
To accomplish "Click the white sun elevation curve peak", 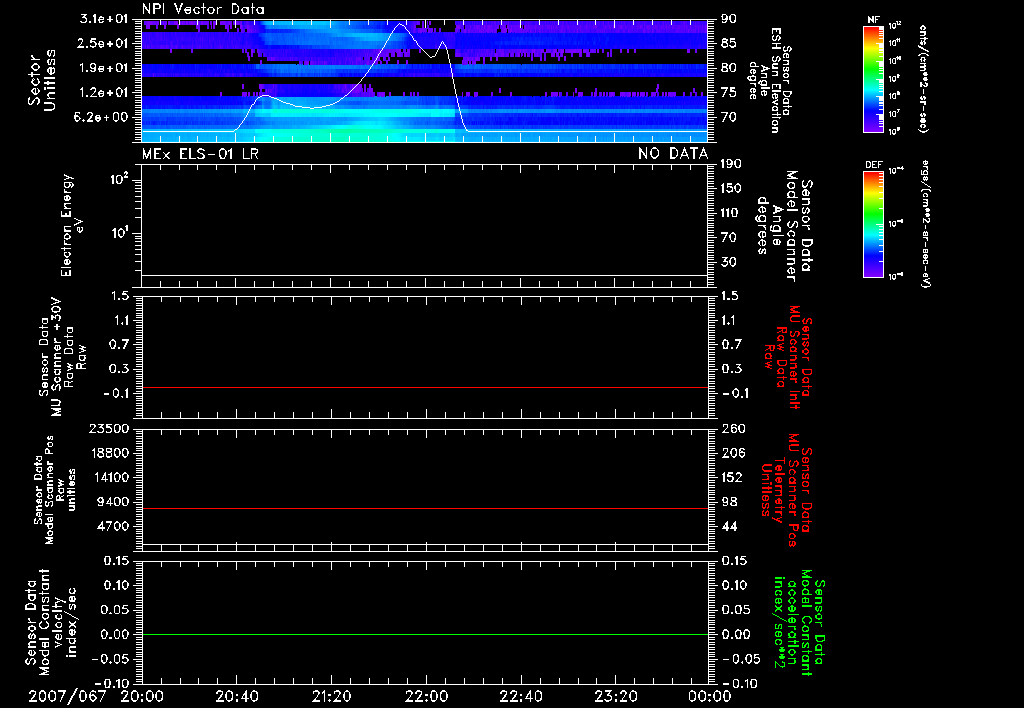I will [400, 25].
